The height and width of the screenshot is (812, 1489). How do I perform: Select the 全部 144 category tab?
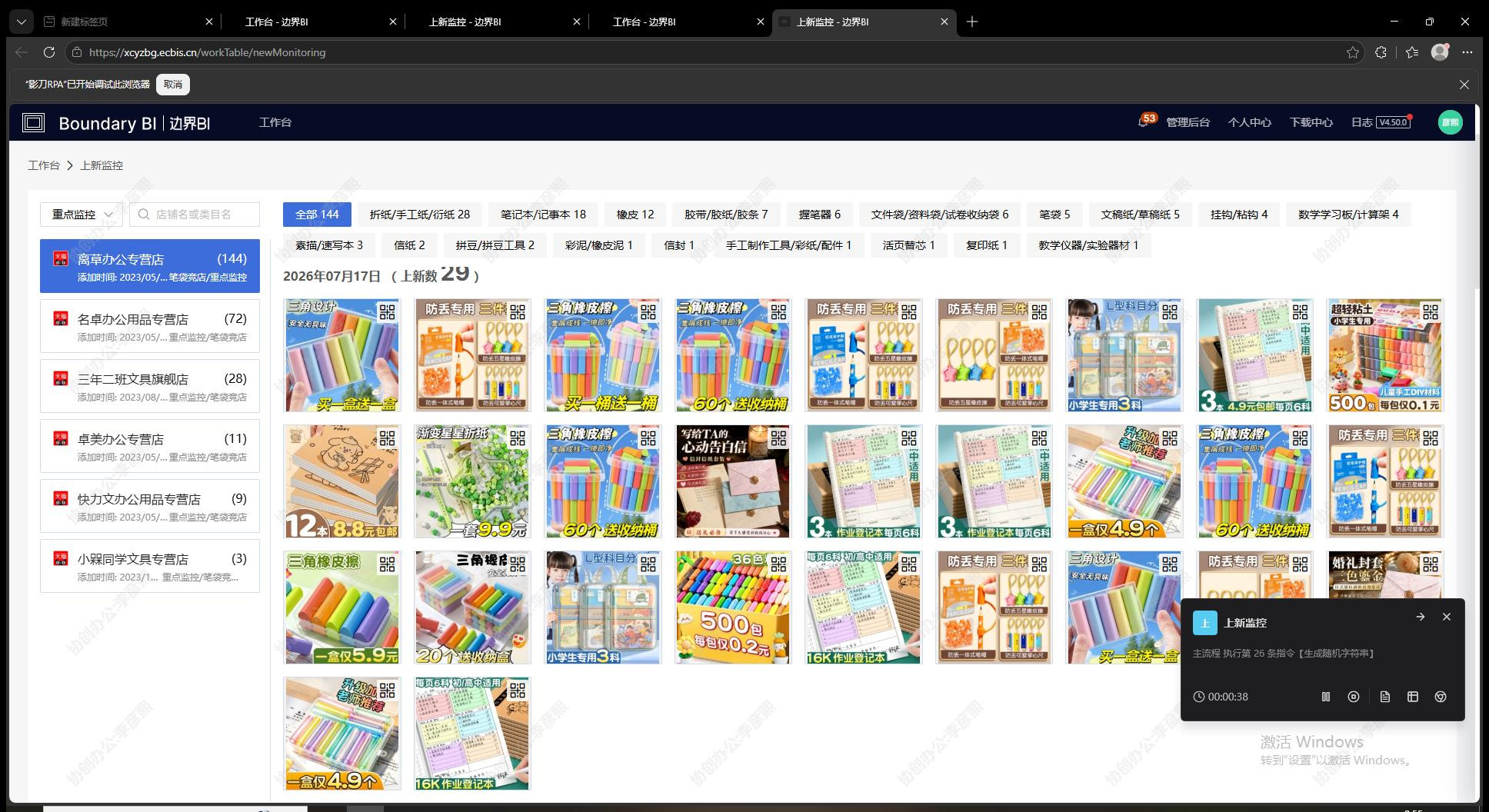click(x=317, y=215)
